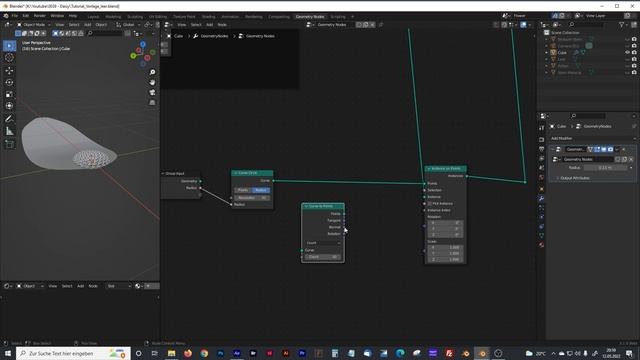Image resolution: width=640 pixels, height=360 pixels.
Task: Open the Window menu
Action: tap(57, 16)
